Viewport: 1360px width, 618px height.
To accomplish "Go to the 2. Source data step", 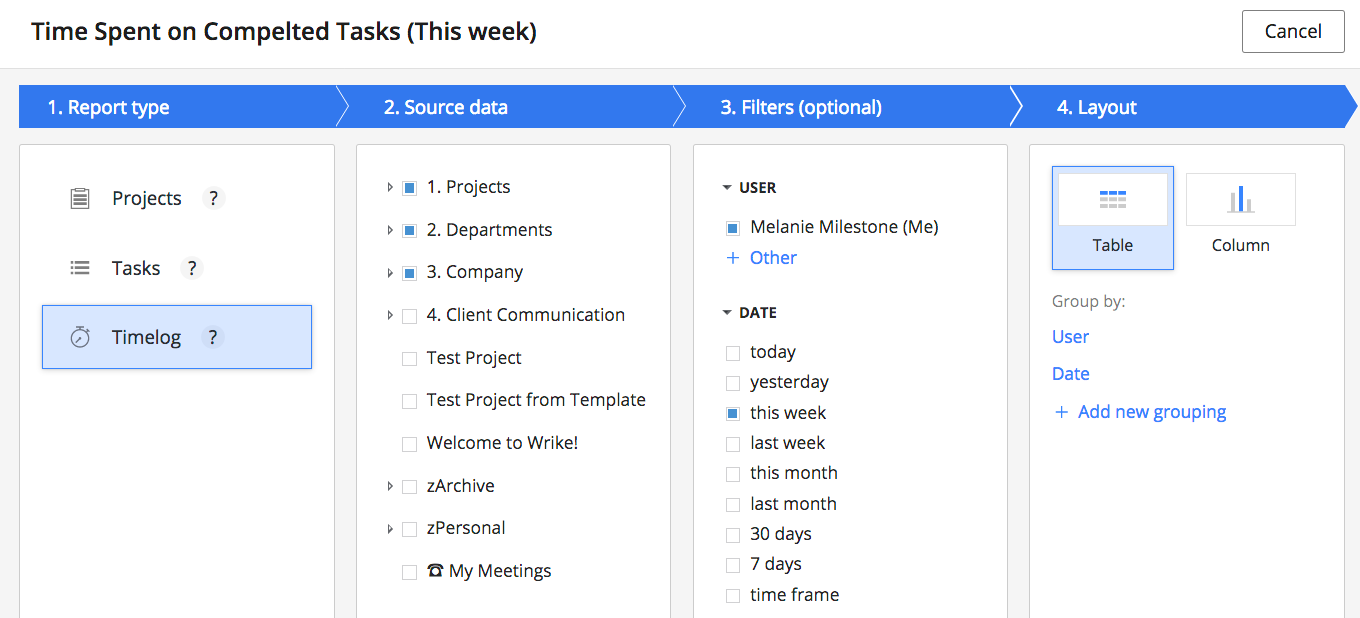I will (446, 108).
